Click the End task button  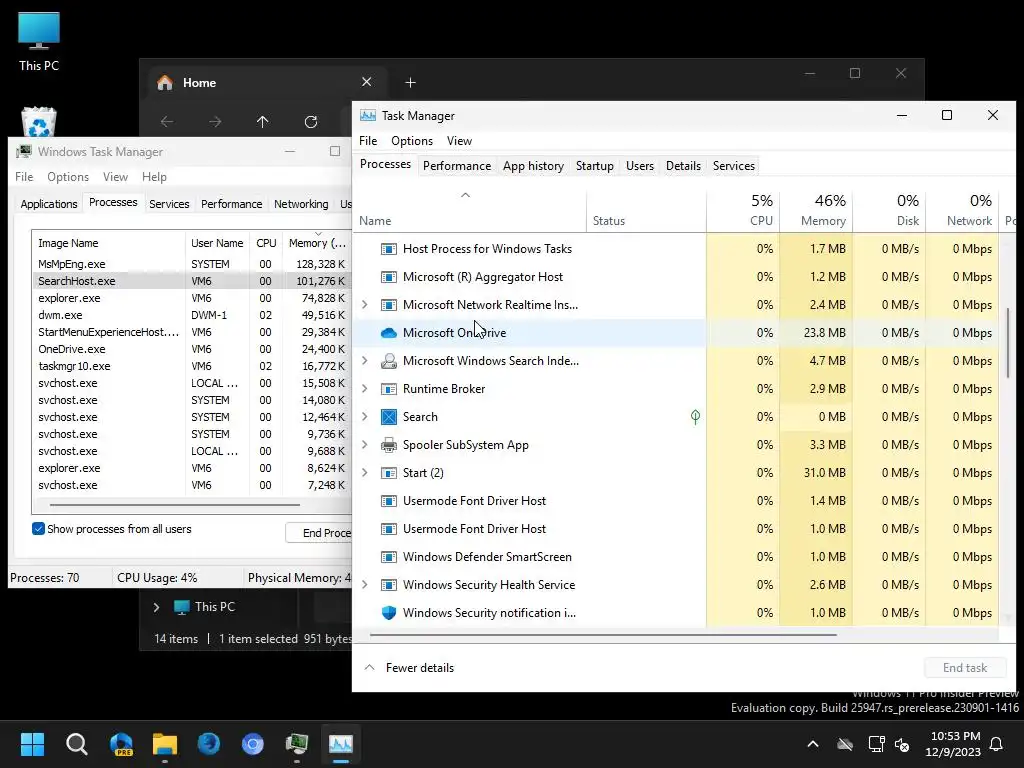pos(965,667)
